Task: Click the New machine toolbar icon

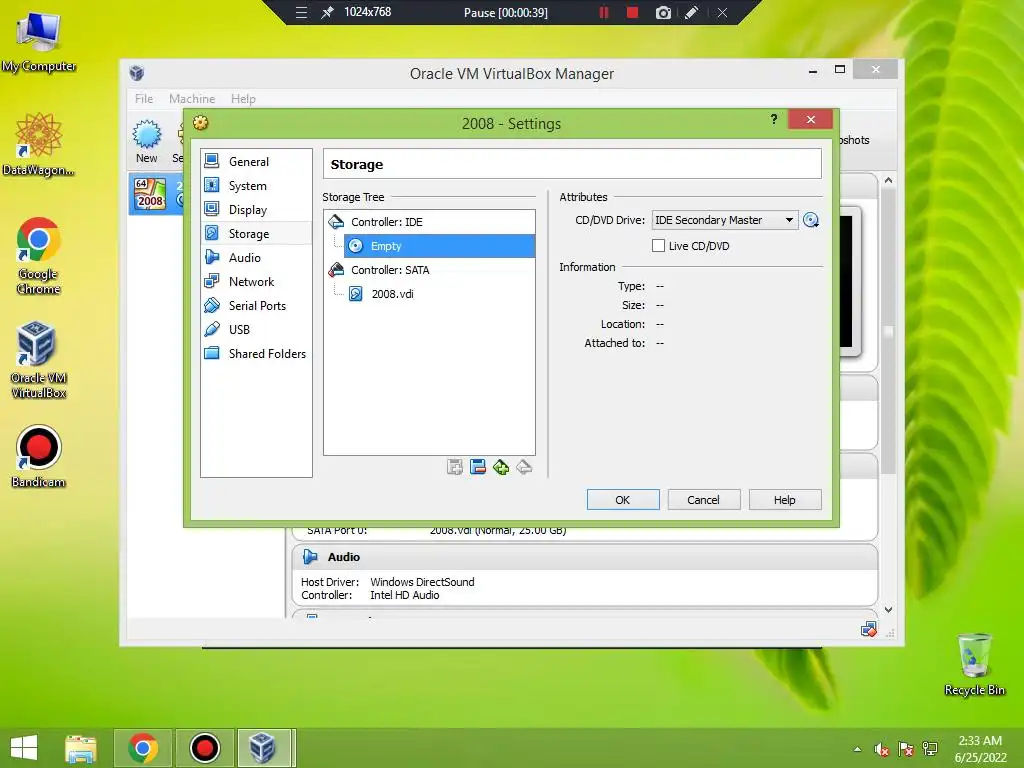Action: point(147,140)
